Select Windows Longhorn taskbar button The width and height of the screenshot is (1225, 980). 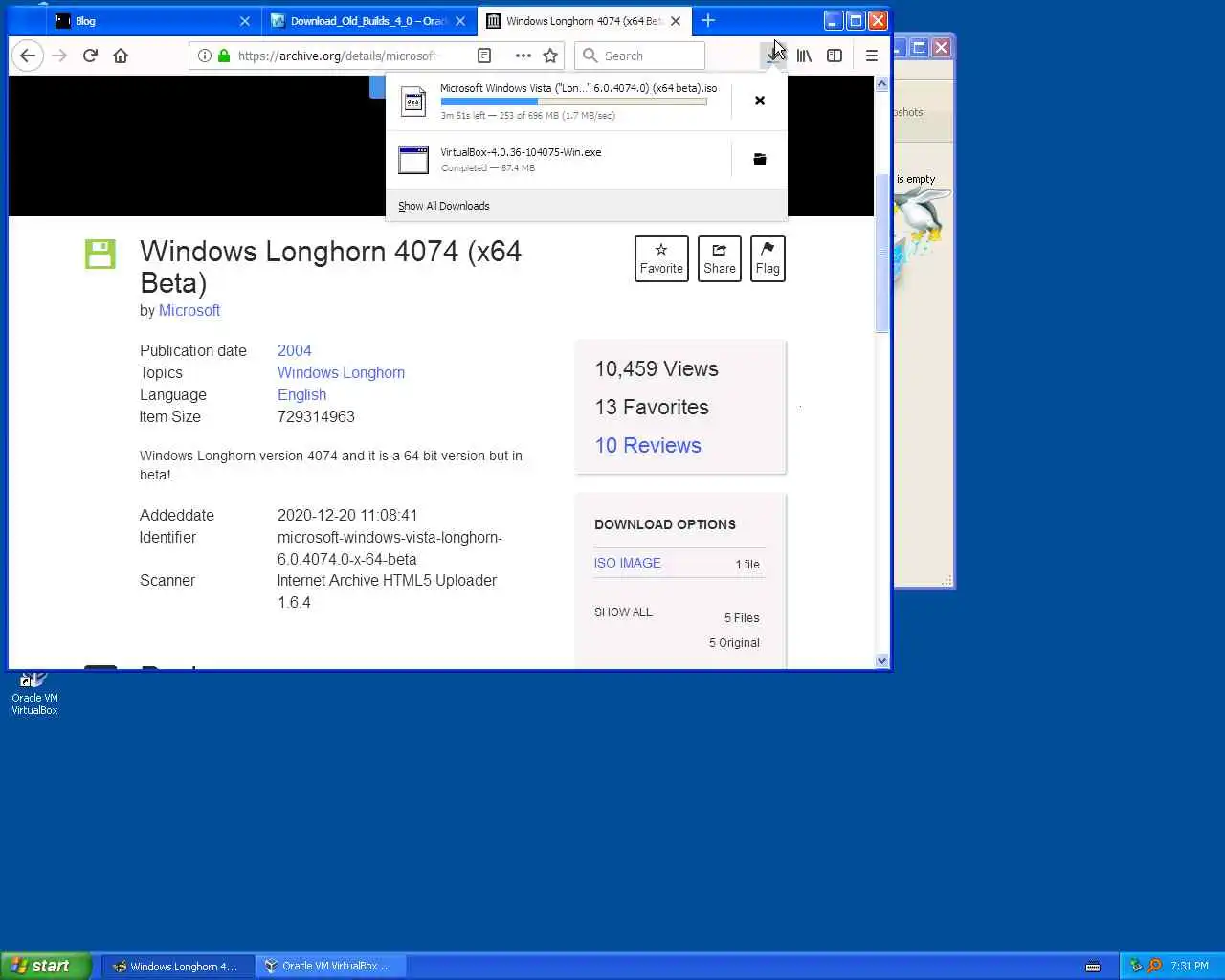pyautogui.click(x=179, y=966)
